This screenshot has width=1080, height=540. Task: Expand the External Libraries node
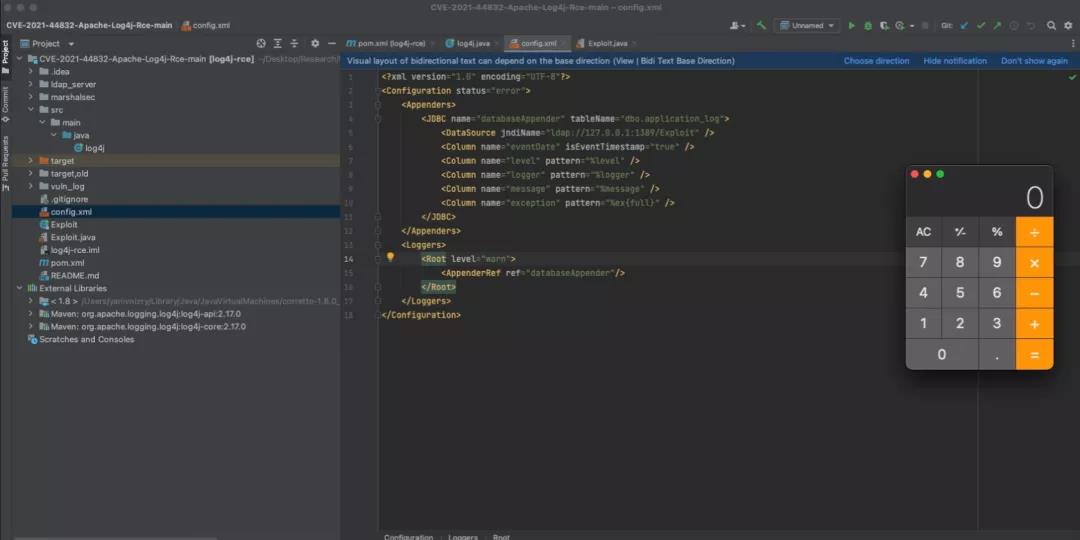point(19,288)
